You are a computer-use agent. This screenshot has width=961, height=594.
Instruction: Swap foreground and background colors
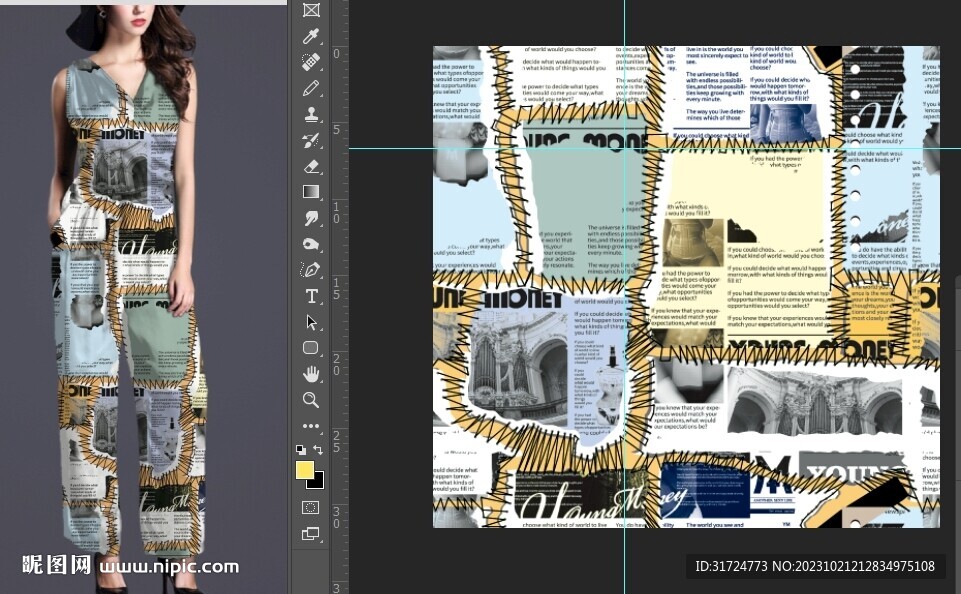click(x=319, y=450)
